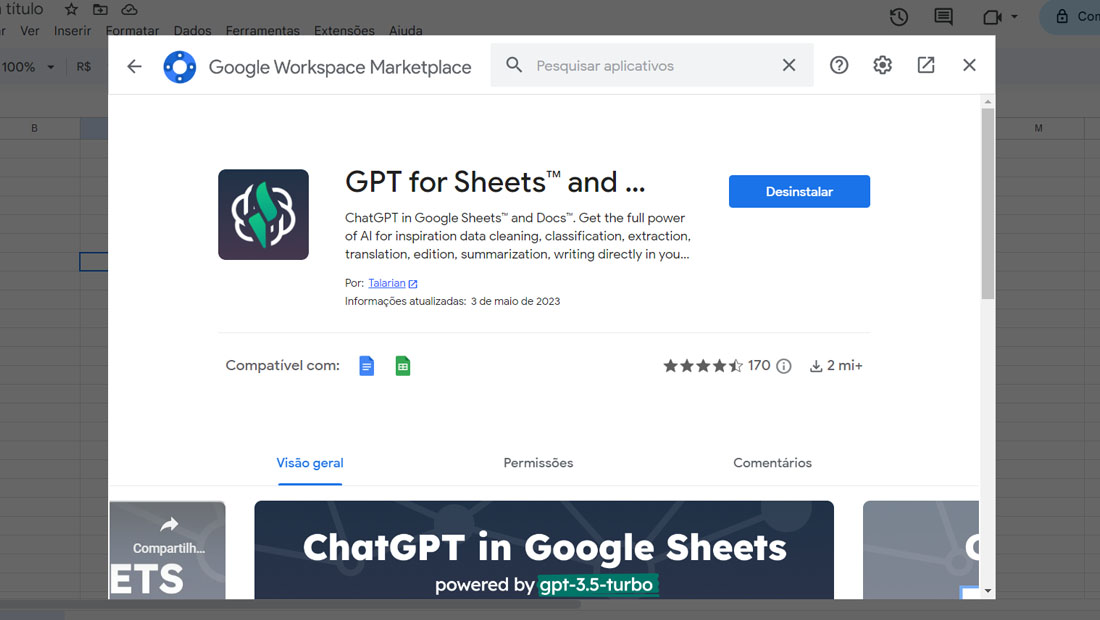Open the Ajuda menu
This screenshot has width=1100, height=620.
[x=405, y=31]
